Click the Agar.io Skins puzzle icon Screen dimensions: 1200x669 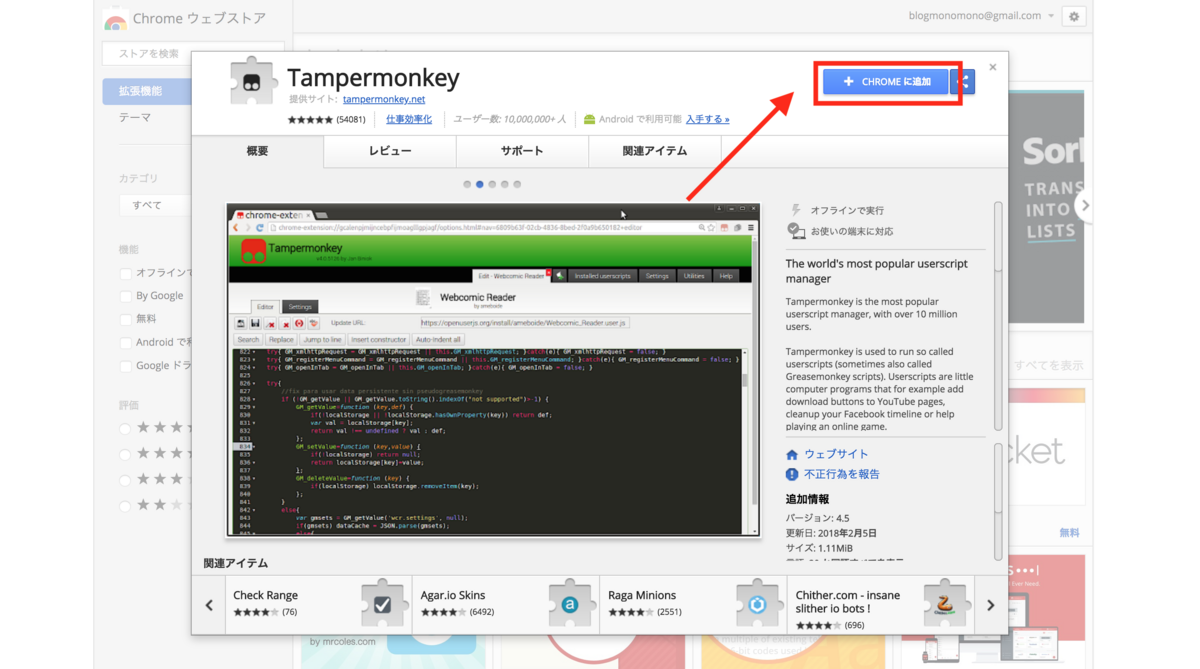[x=570, y=603]
